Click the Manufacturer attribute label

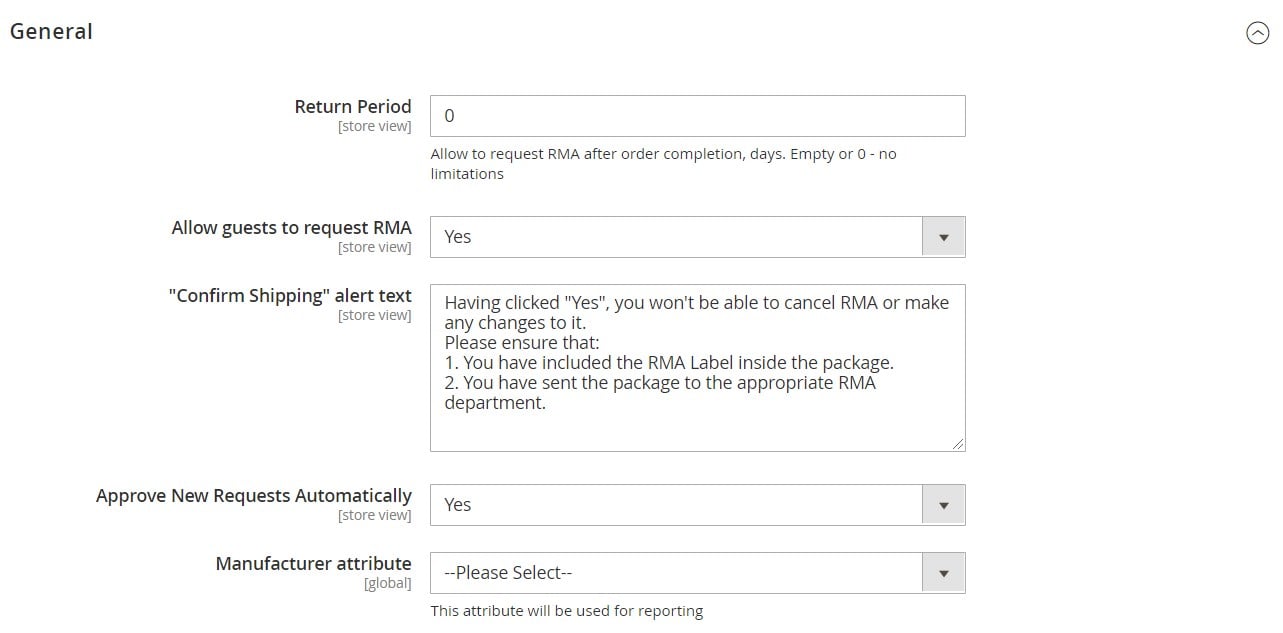tap(314, 563)
